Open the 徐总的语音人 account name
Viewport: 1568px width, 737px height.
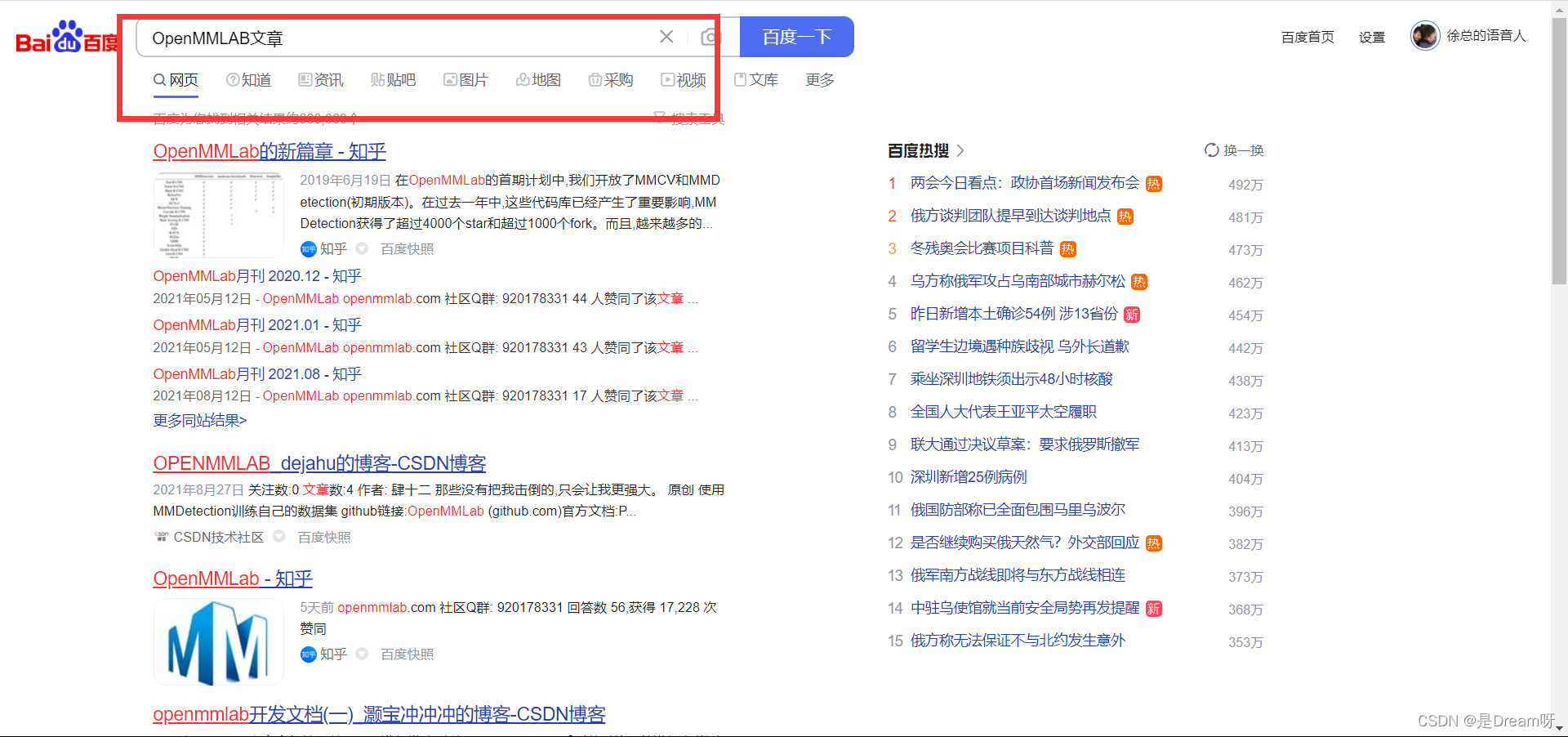coord(1486,36)
